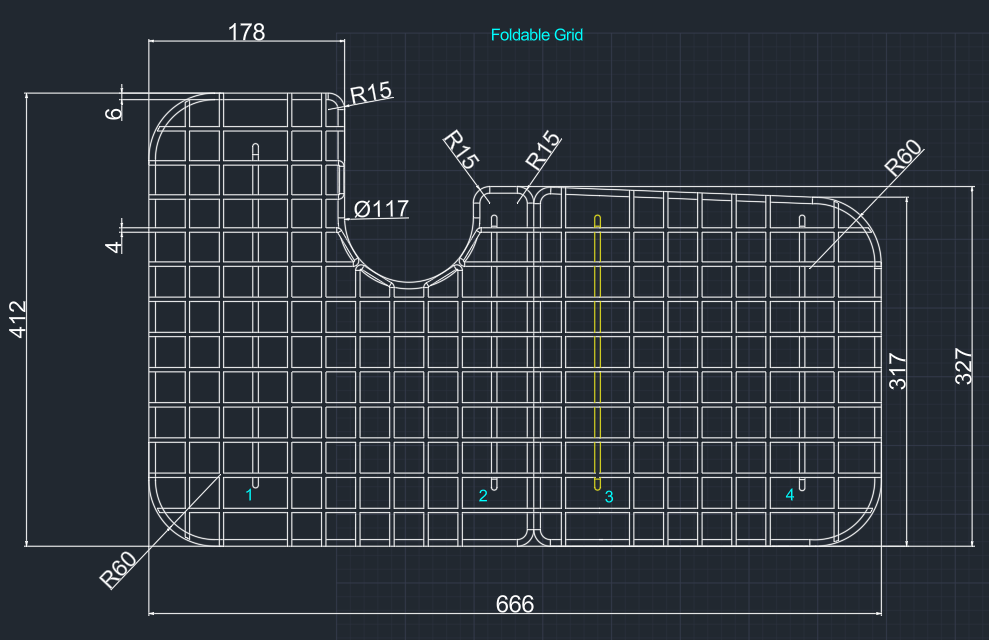
Task: Select the 4 spacing dimension text
Action: click(x=114, y=246)
